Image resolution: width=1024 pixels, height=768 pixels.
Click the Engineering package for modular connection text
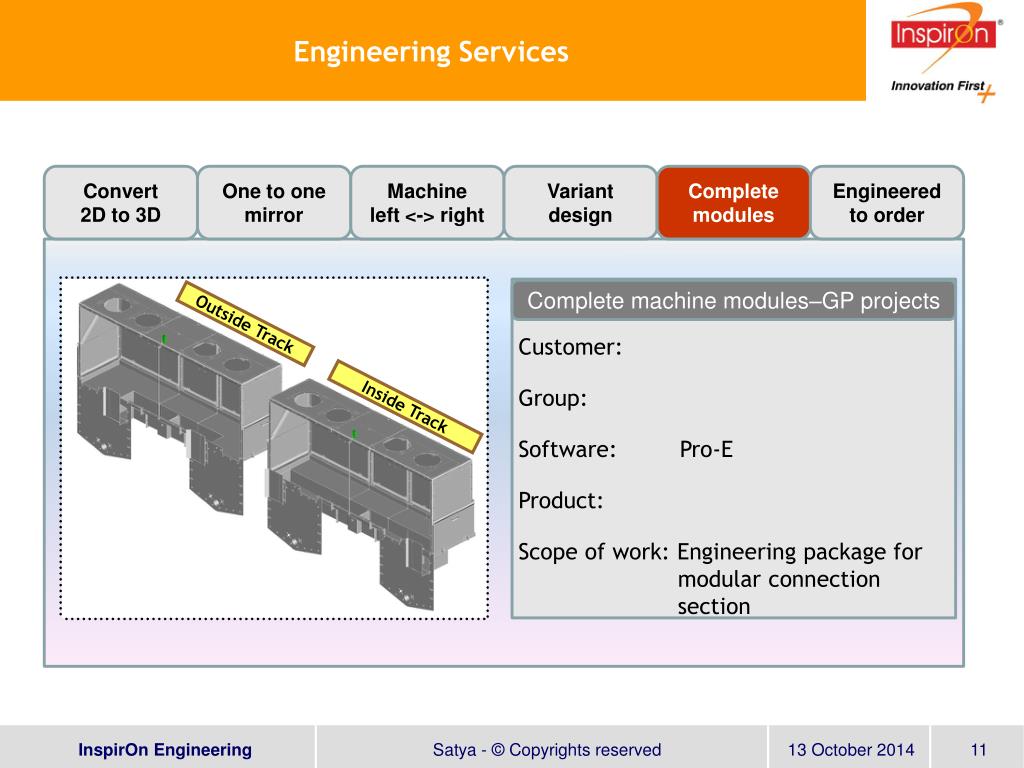pyautogui.click(x=799, y=579)
